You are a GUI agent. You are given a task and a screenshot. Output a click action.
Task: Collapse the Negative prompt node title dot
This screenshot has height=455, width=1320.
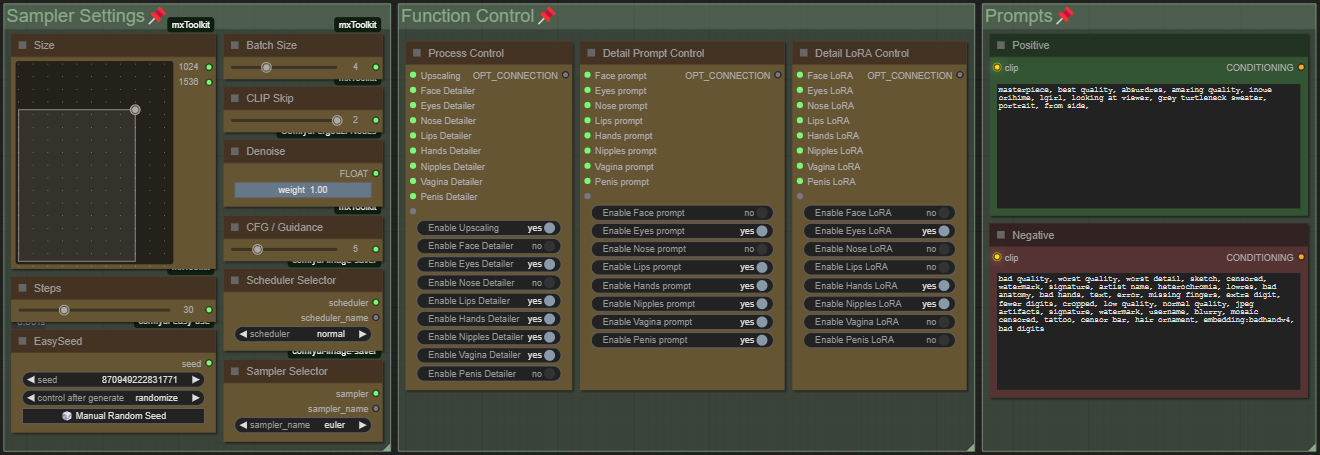click(1000, 236)
